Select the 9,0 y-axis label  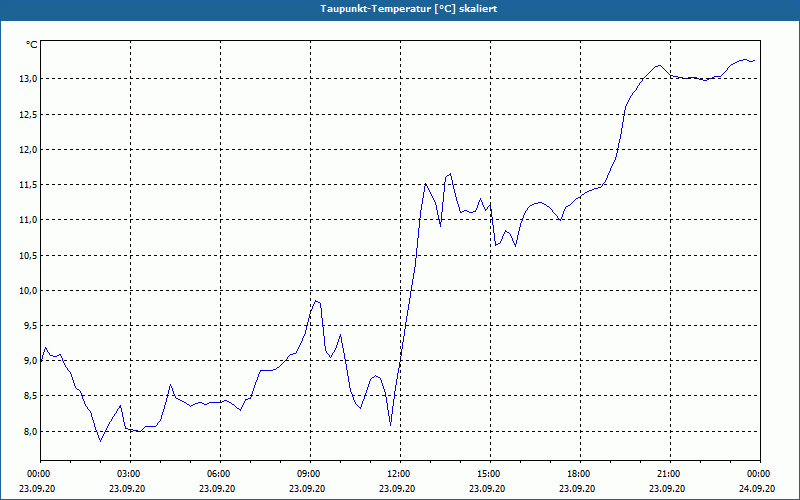click(x=31, y=361)
